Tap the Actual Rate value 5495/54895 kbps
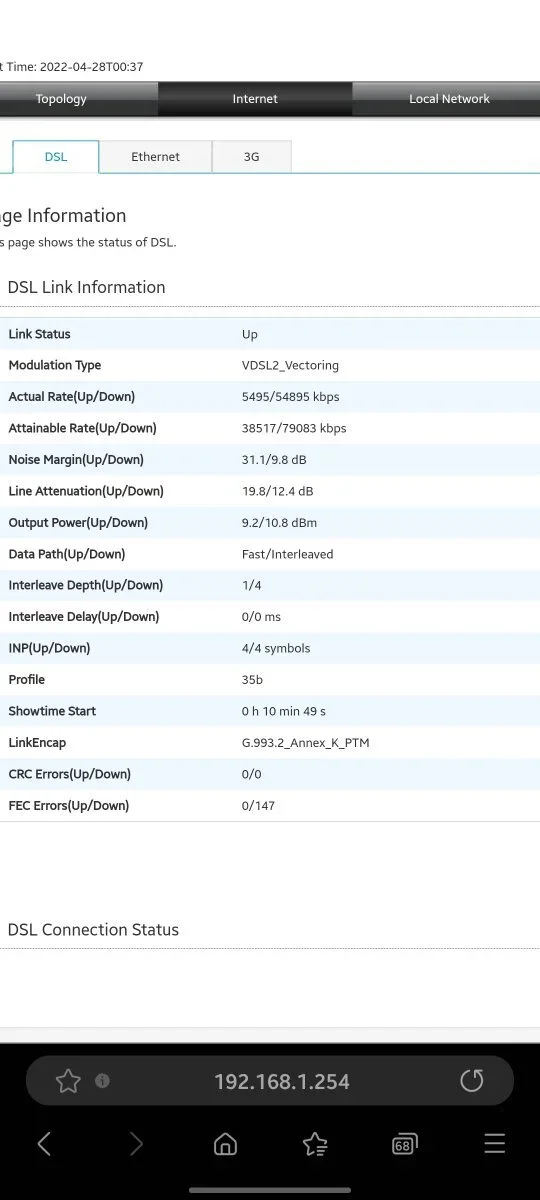The image size is (540, 1200). click(x=290, y=397)
